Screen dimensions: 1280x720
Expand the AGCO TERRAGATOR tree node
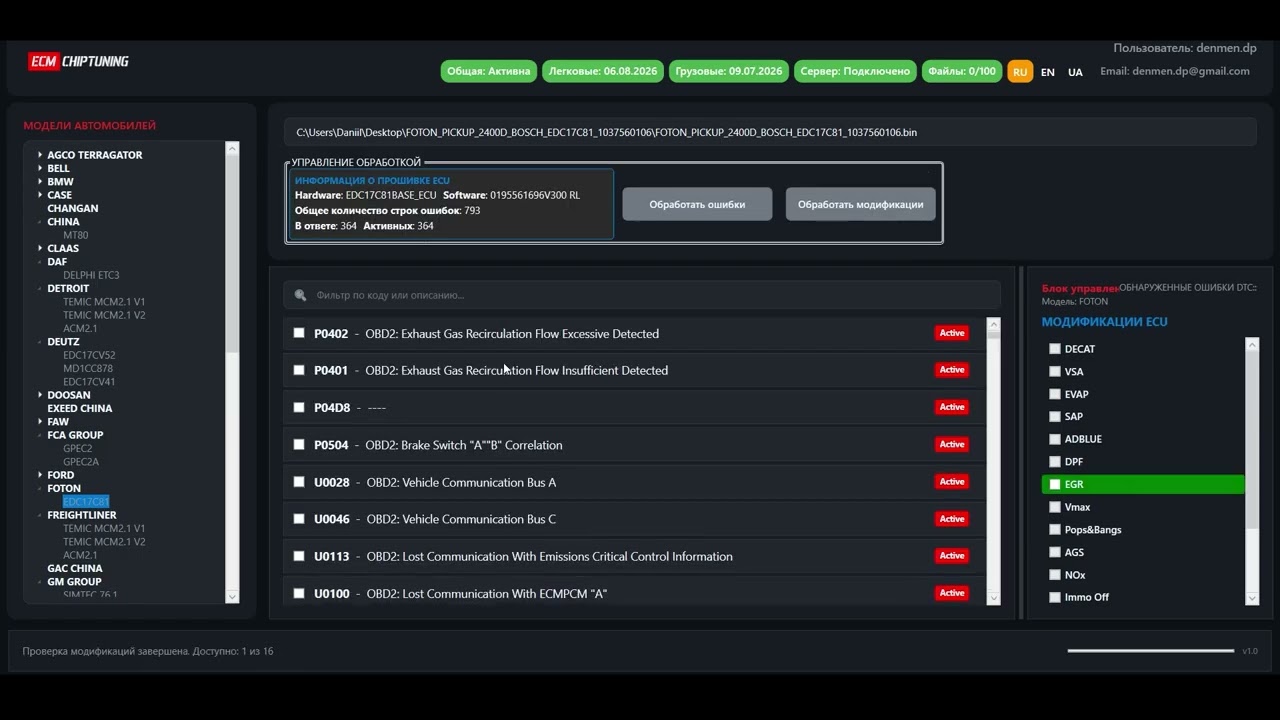point(40,155)
